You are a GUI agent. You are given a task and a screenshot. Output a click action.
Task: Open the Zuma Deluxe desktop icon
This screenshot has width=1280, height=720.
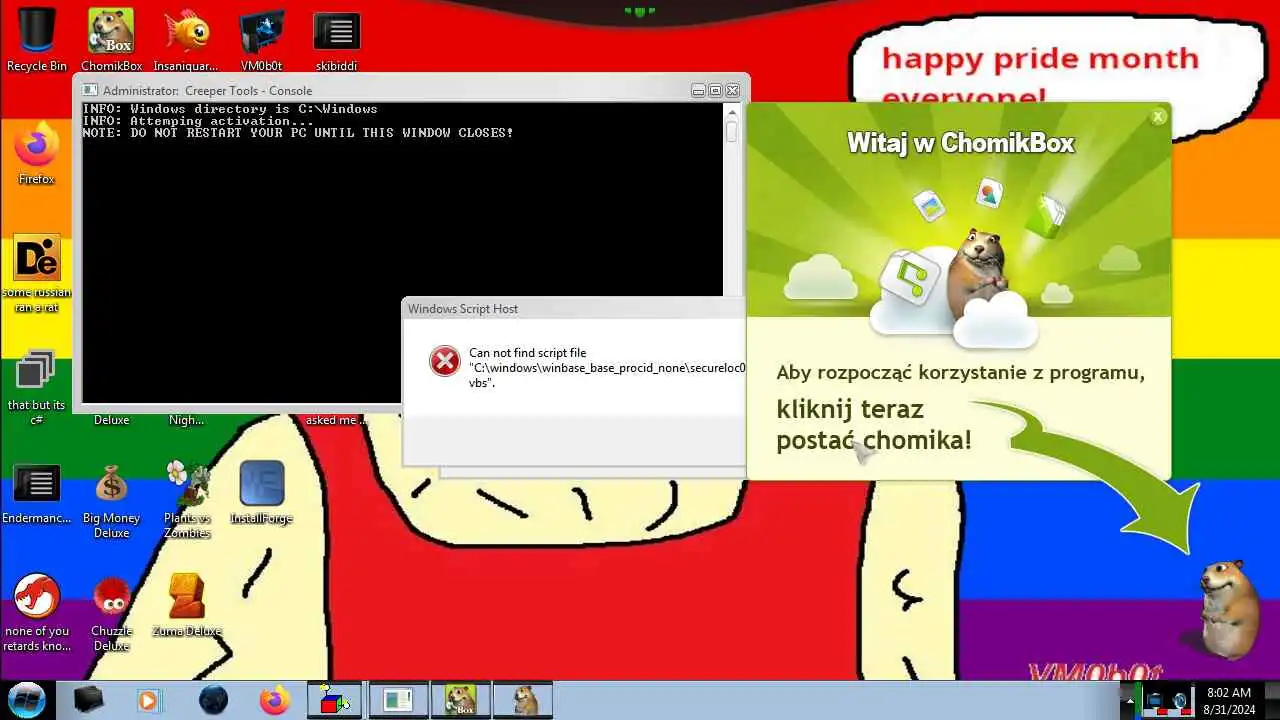click(187, 606)
